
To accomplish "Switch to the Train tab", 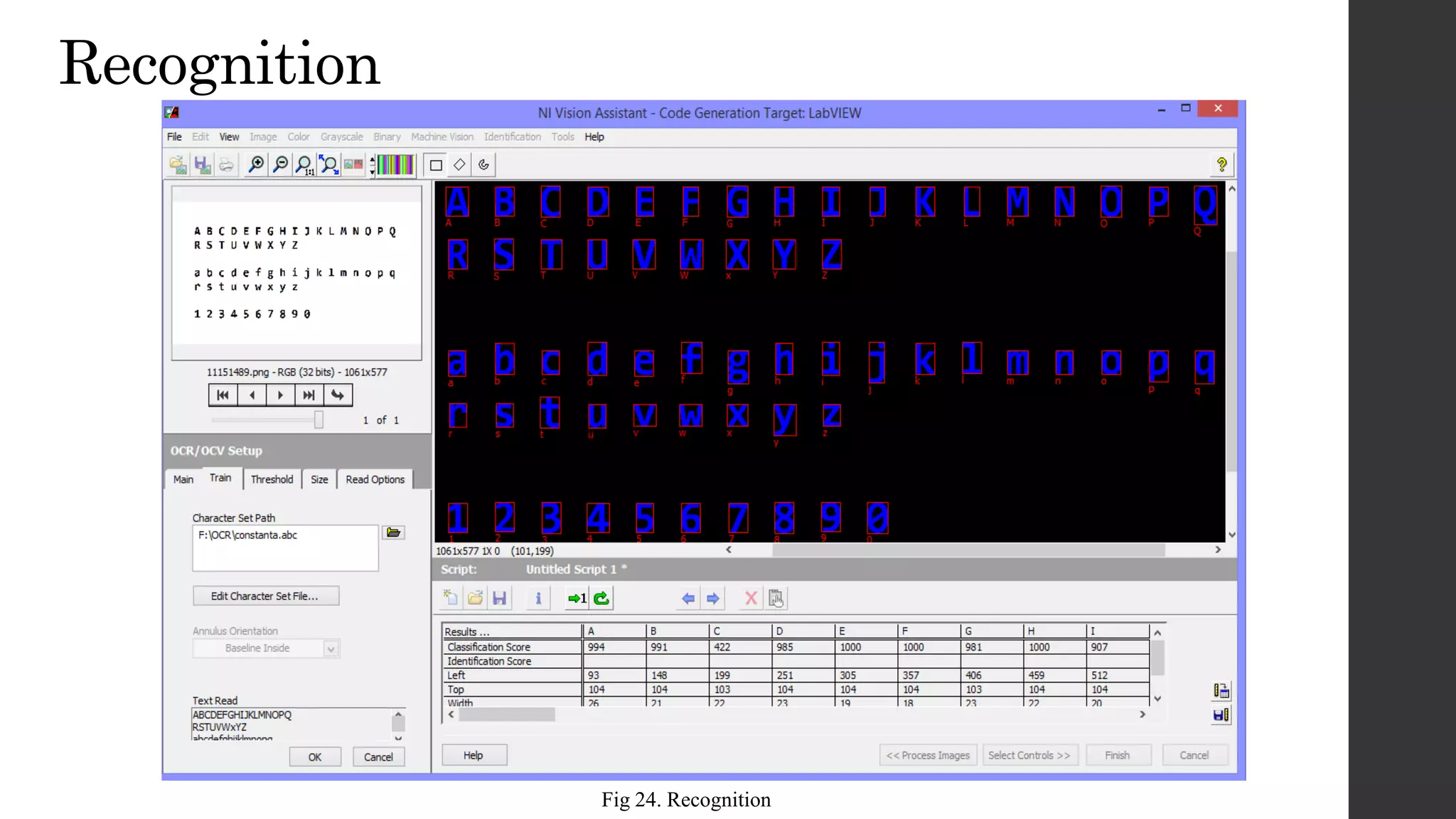I will (x=220, y=478).
